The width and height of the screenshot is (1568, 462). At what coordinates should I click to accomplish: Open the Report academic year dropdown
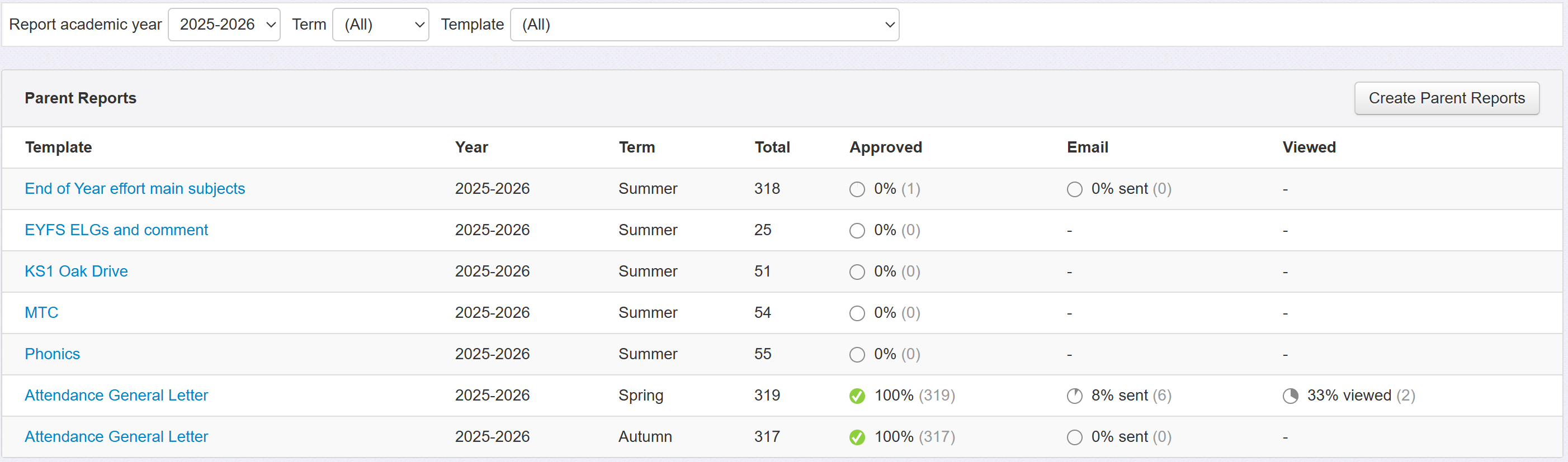point(224,25)
